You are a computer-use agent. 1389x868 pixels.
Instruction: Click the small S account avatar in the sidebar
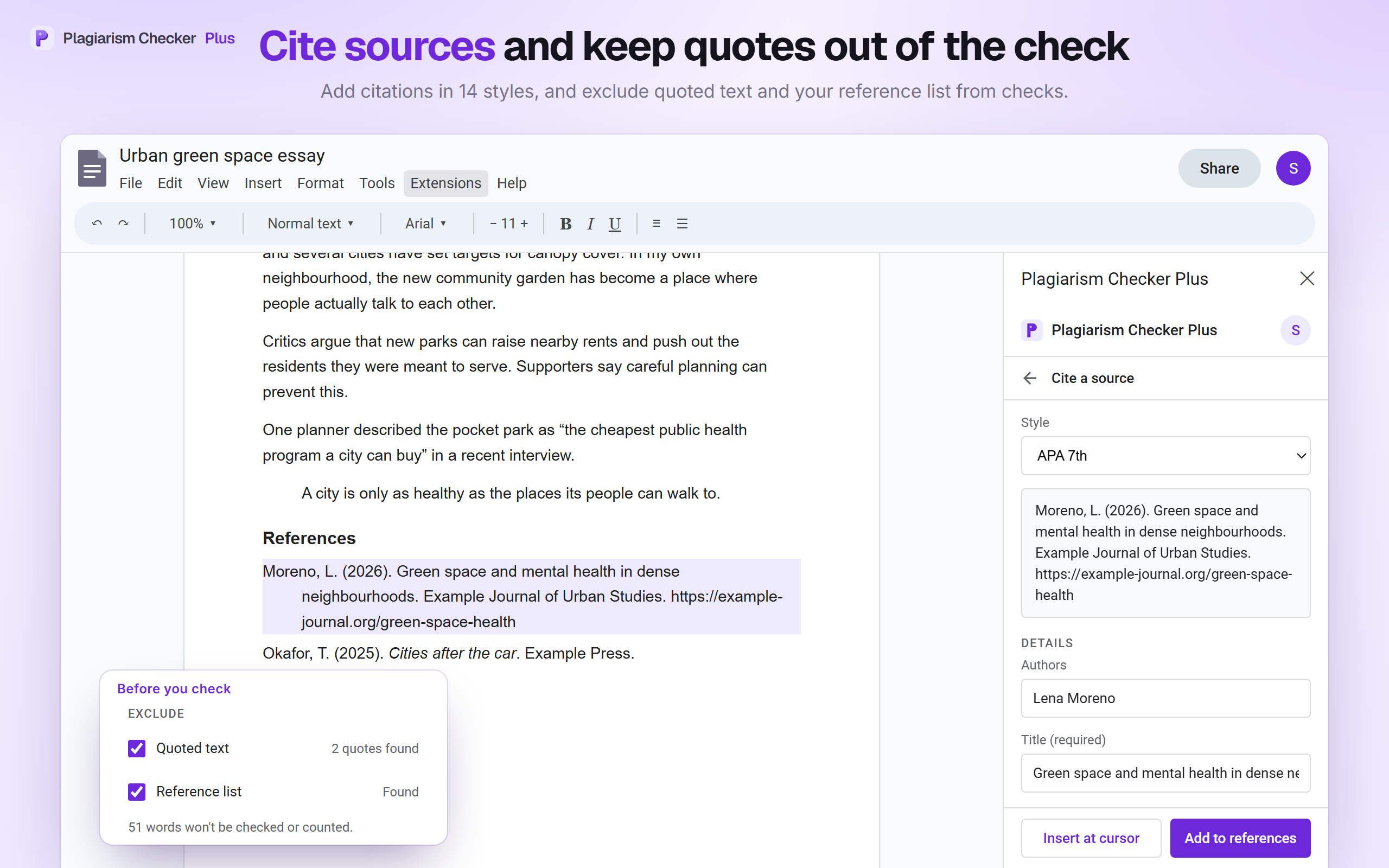coord(1296,330)
